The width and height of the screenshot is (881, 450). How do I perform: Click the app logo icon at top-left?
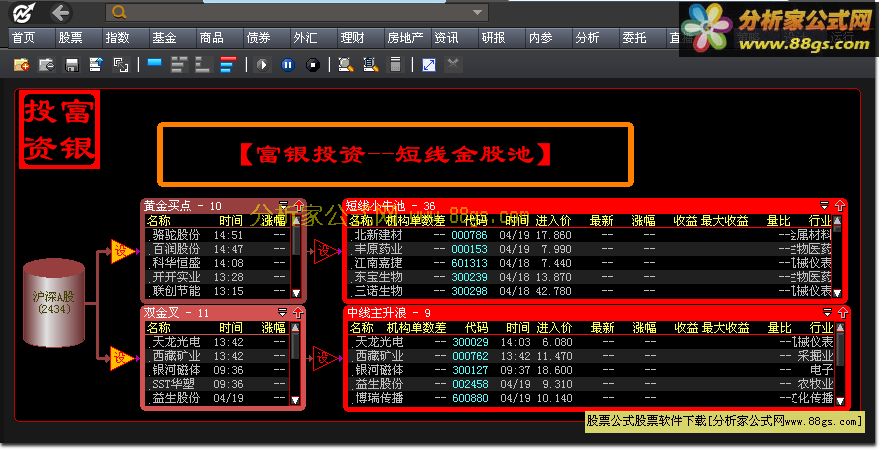tap(23, 12)
